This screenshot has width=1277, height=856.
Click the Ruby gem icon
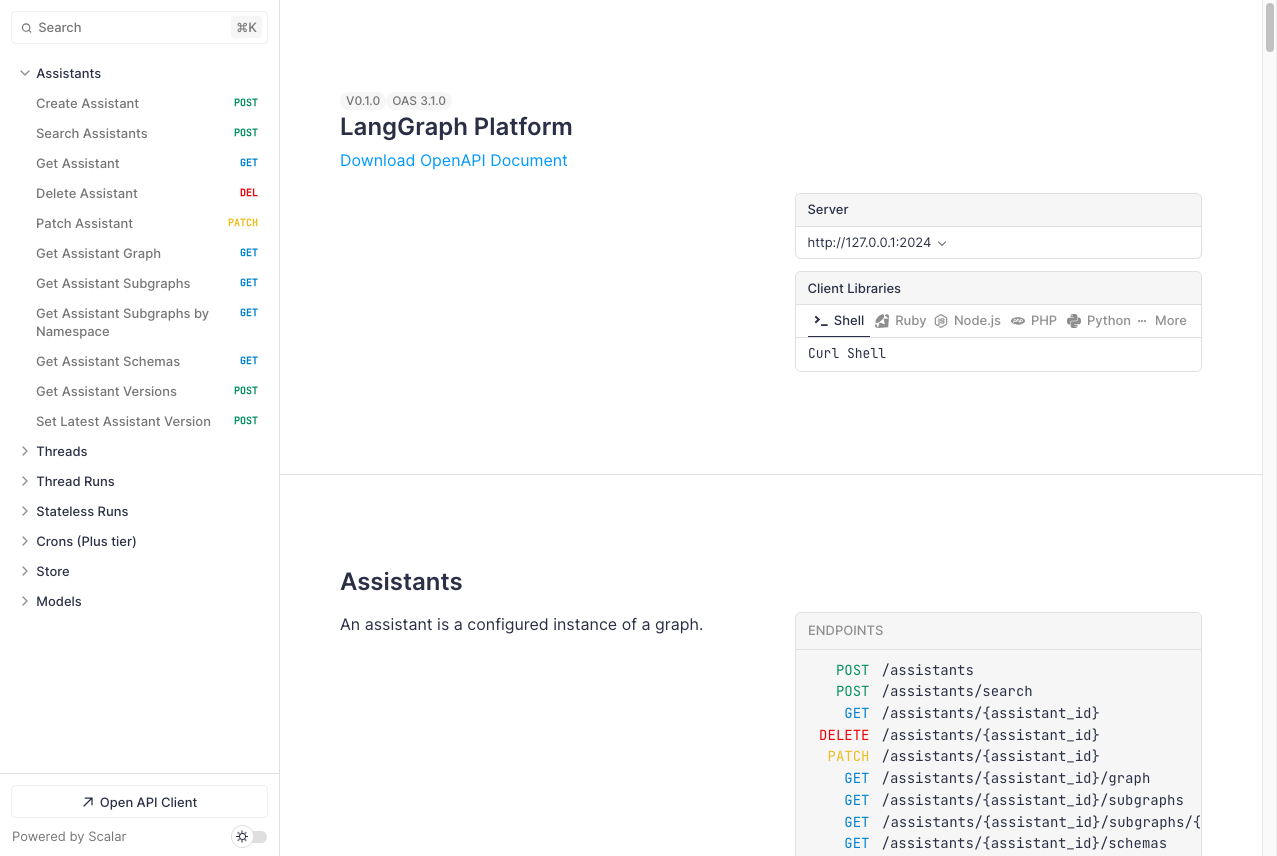point(882,321)
